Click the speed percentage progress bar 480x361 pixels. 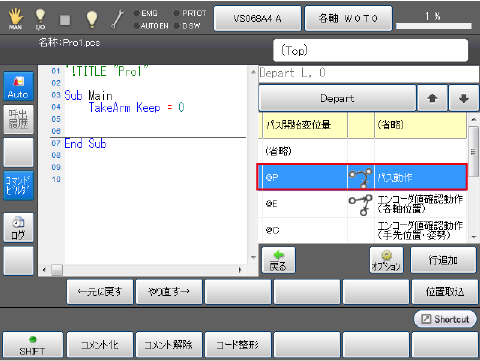(434, 26)
